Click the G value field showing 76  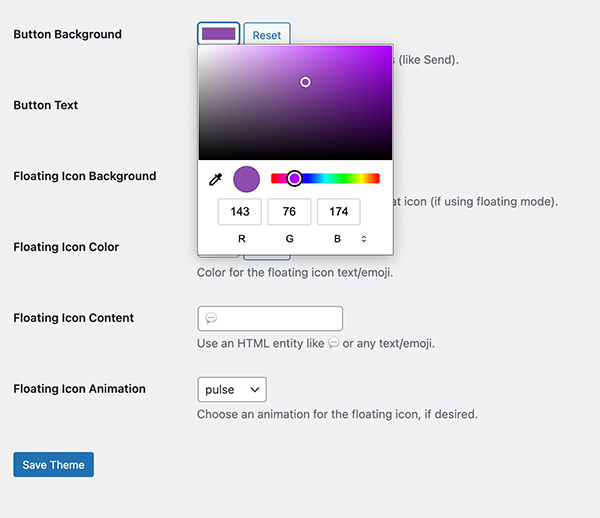click(x=289, y=212)
